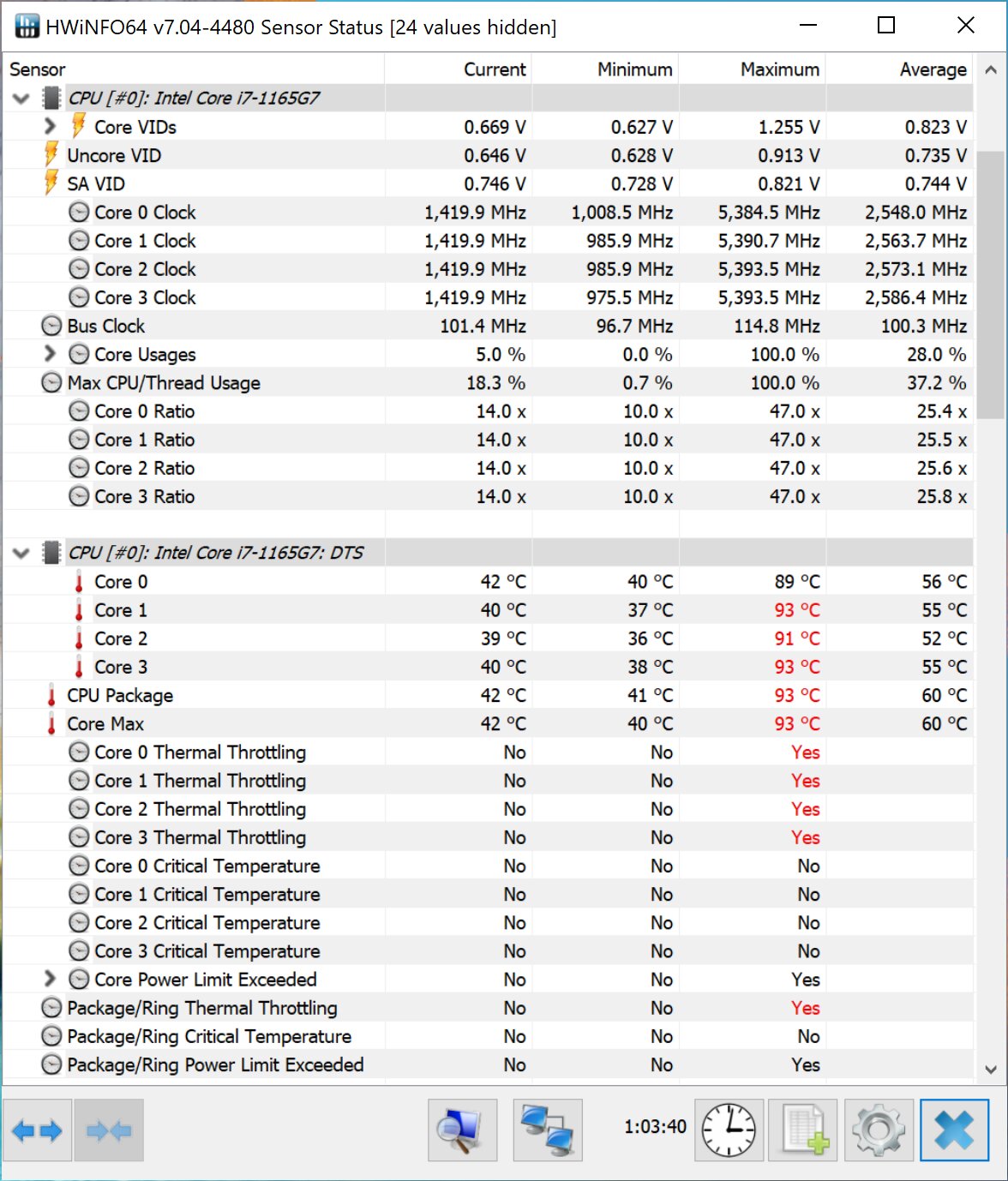Select the Bus Clock sensor row

106,326
